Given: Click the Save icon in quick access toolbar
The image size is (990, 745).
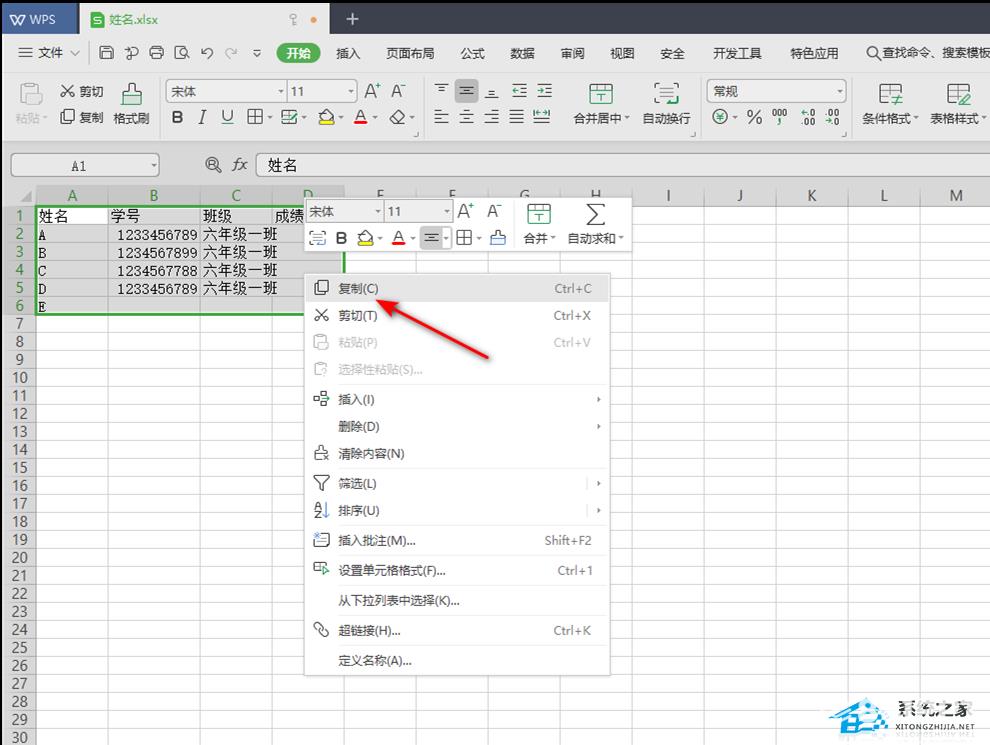Looking at the screenshot, I should [x=107, y=53].
